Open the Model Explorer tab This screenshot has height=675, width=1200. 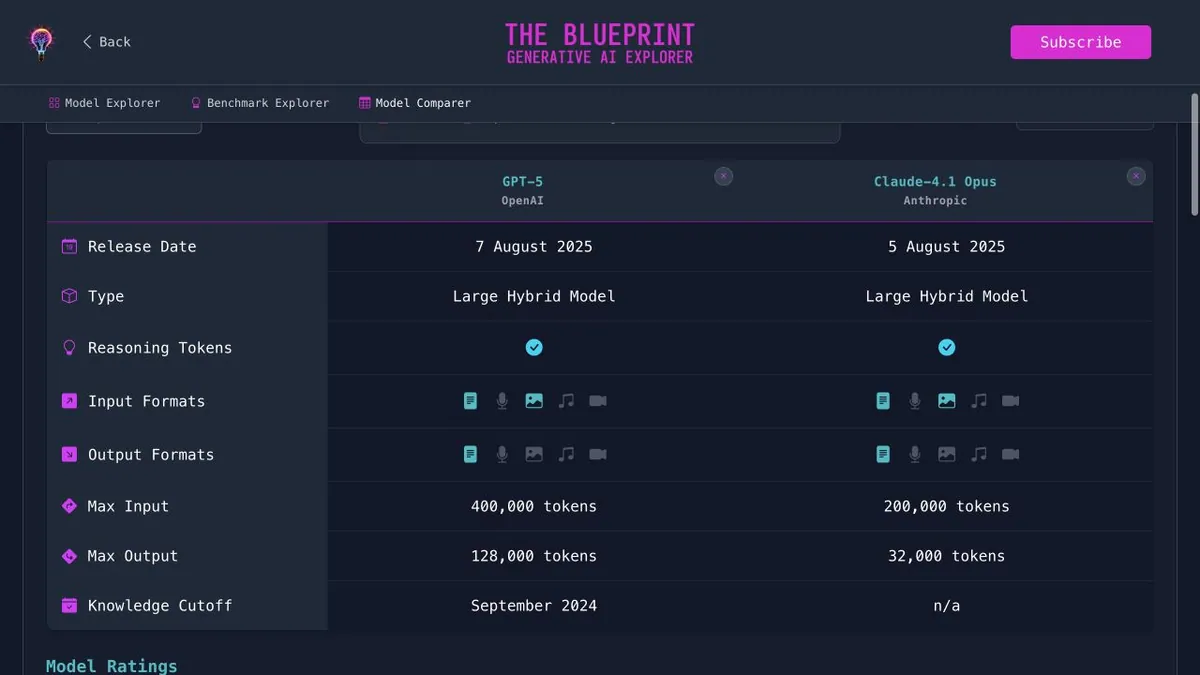tap(104, 103)
